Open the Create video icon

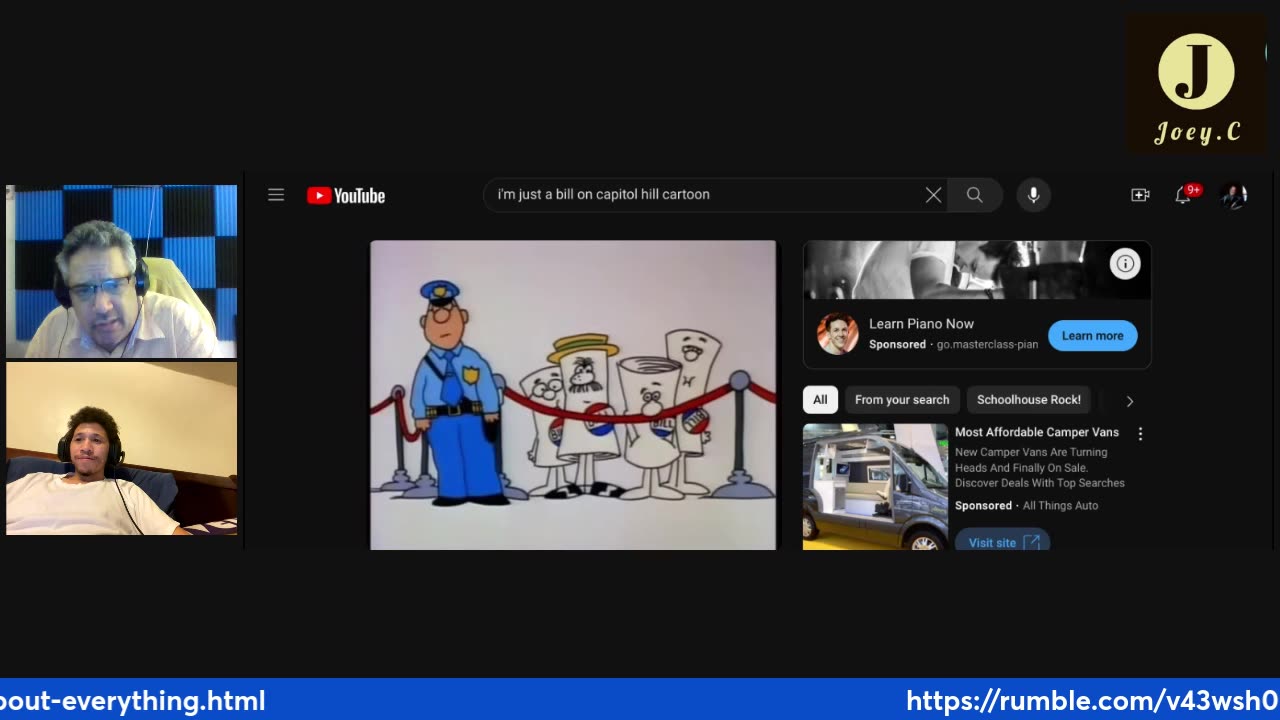[1140, 195]
